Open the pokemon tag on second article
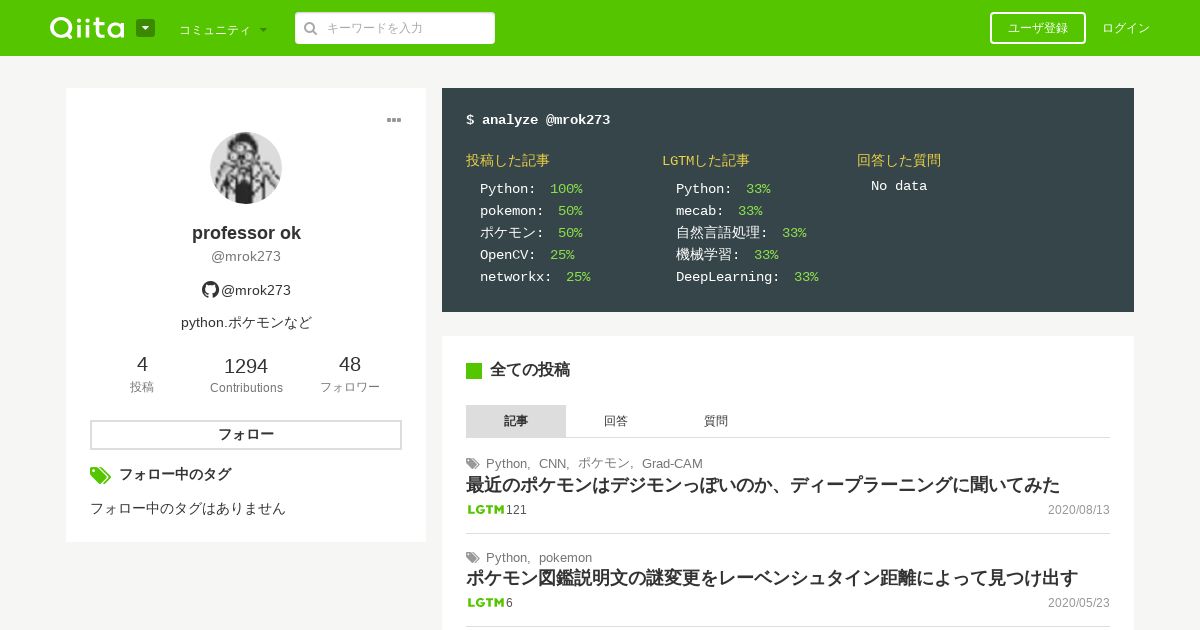Image resolution: width=1200 pixels, height=630 pixels. point(565,558)
